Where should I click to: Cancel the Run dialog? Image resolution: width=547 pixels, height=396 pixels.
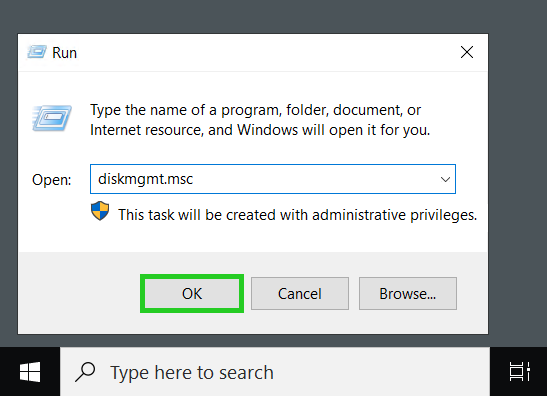pos(300,293)
